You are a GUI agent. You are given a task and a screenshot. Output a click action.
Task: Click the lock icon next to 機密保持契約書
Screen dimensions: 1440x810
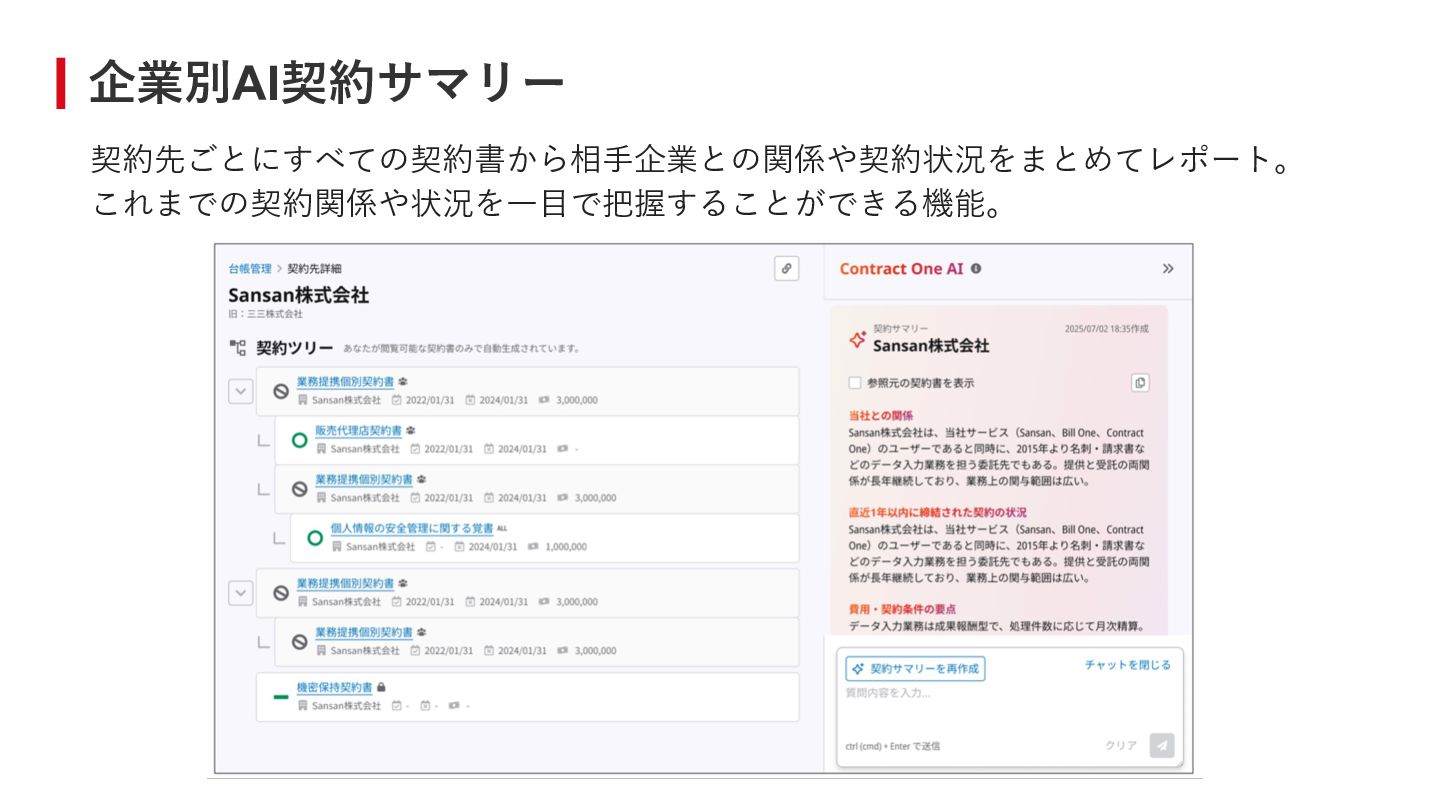click(x=381, y=688)
